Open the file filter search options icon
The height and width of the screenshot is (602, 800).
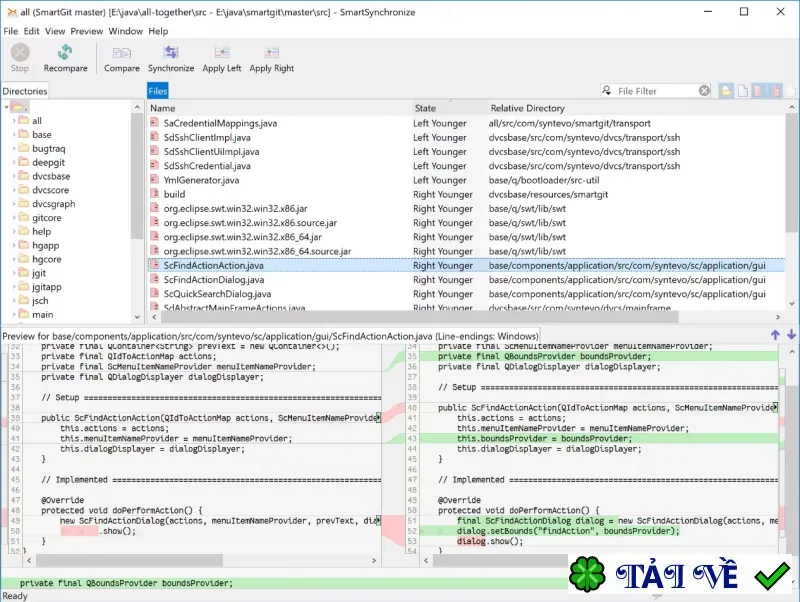tap(607, 91)
